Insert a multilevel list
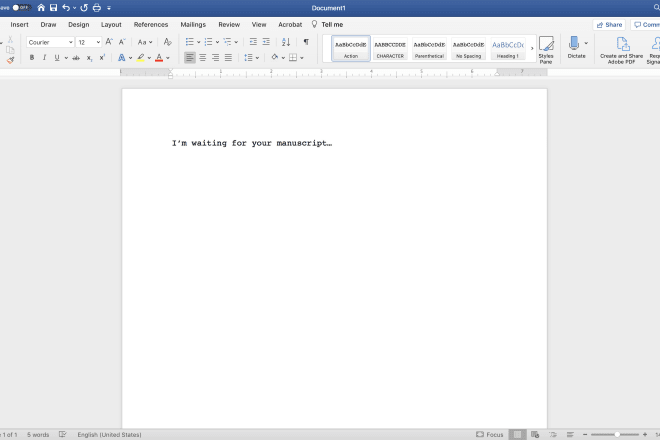The image size is (660, 440). [227, 42]
